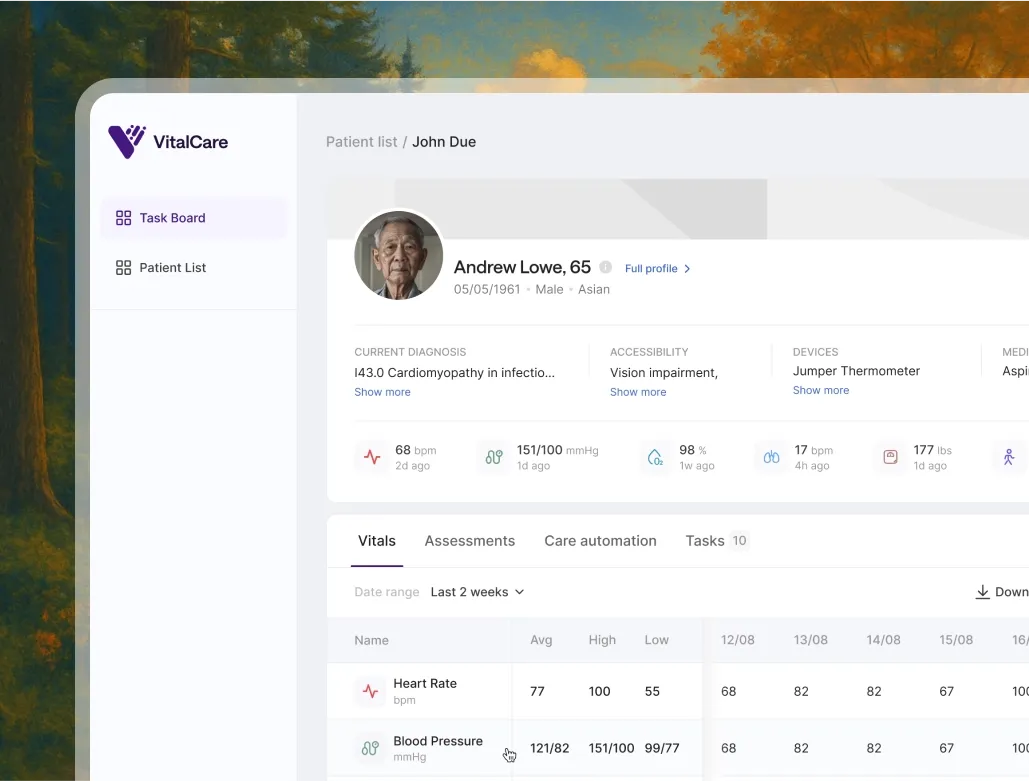Click the lungs respiration icon next to 17 bpm
Image resolution: width=1029 pixels, height=781 pixels.
[x=771, y=457]
